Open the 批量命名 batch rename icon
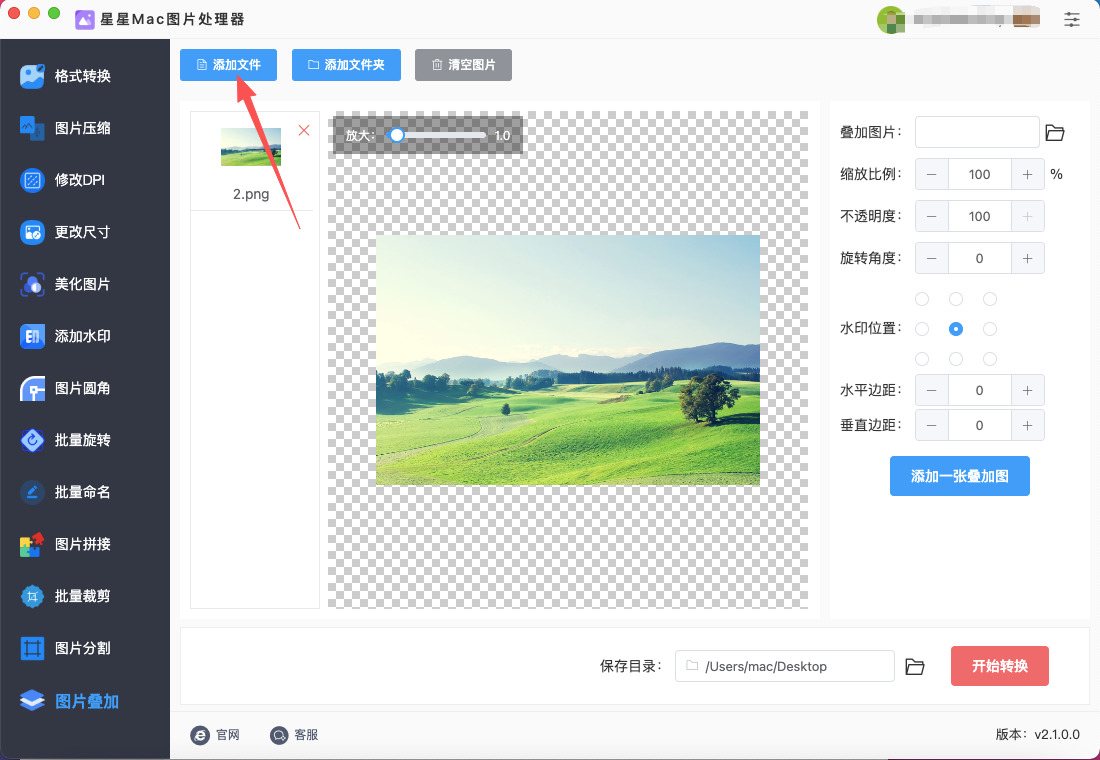The image size is (1100, 760). pos(32,492)
